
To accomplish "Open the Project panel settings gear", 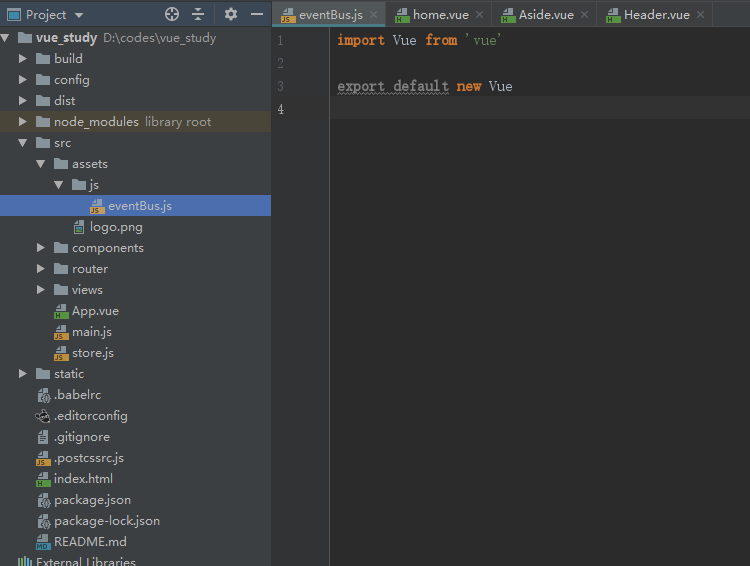I will (231, 14).
